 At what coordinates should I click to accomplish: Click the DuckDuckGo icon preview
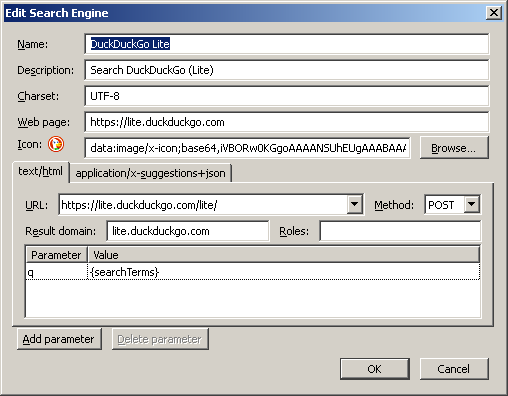56,145
